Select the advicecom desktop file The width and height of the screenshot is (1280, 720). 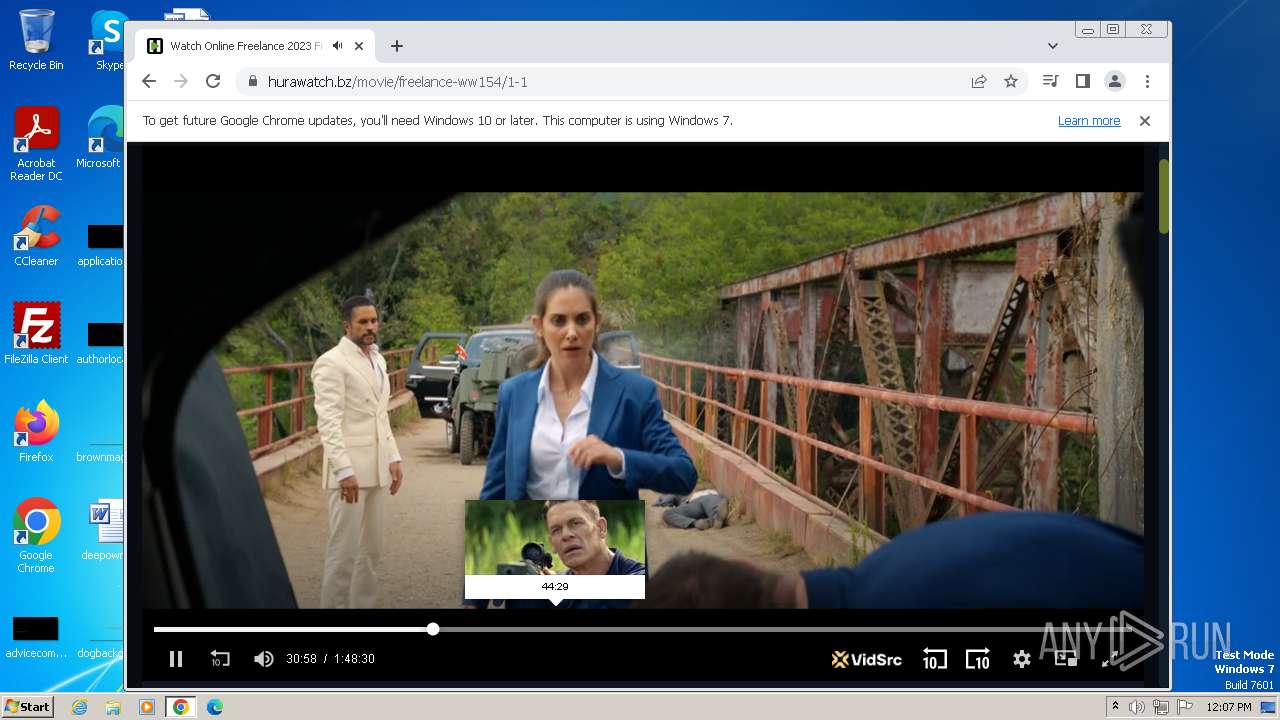click(x=36, y=636)
